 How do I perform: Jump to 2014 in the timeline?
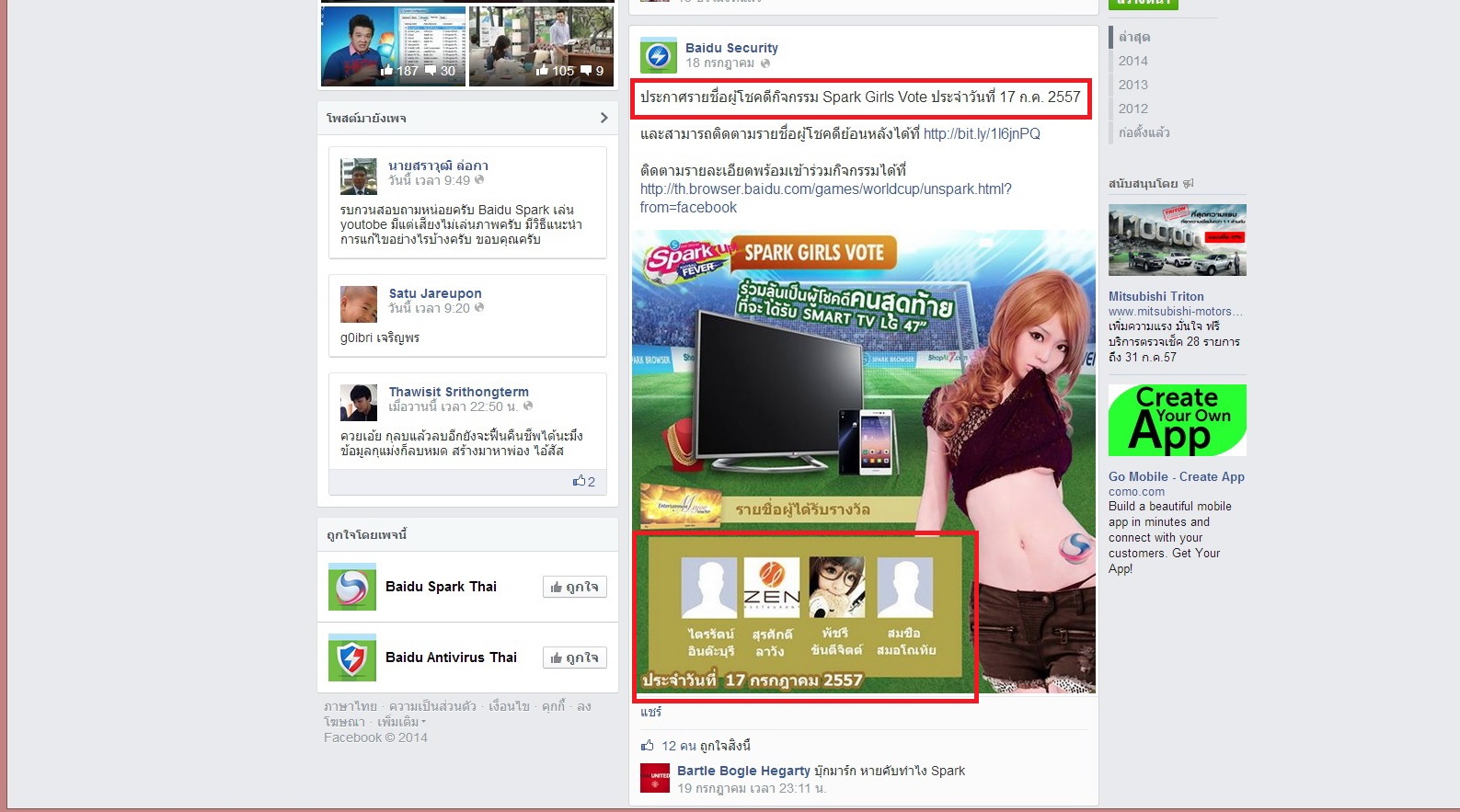pos(1133,61)
